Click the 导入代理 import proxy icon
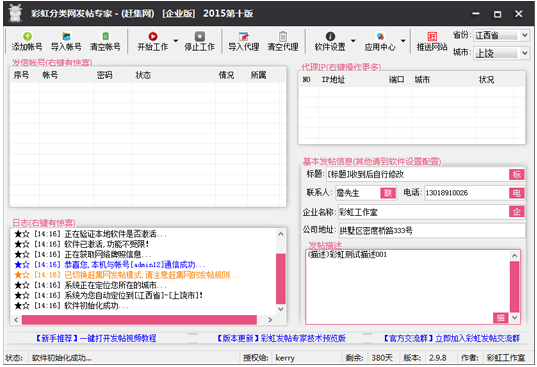Image resolution: width=537 pixels, height=367 pixels. click(243, 36)
